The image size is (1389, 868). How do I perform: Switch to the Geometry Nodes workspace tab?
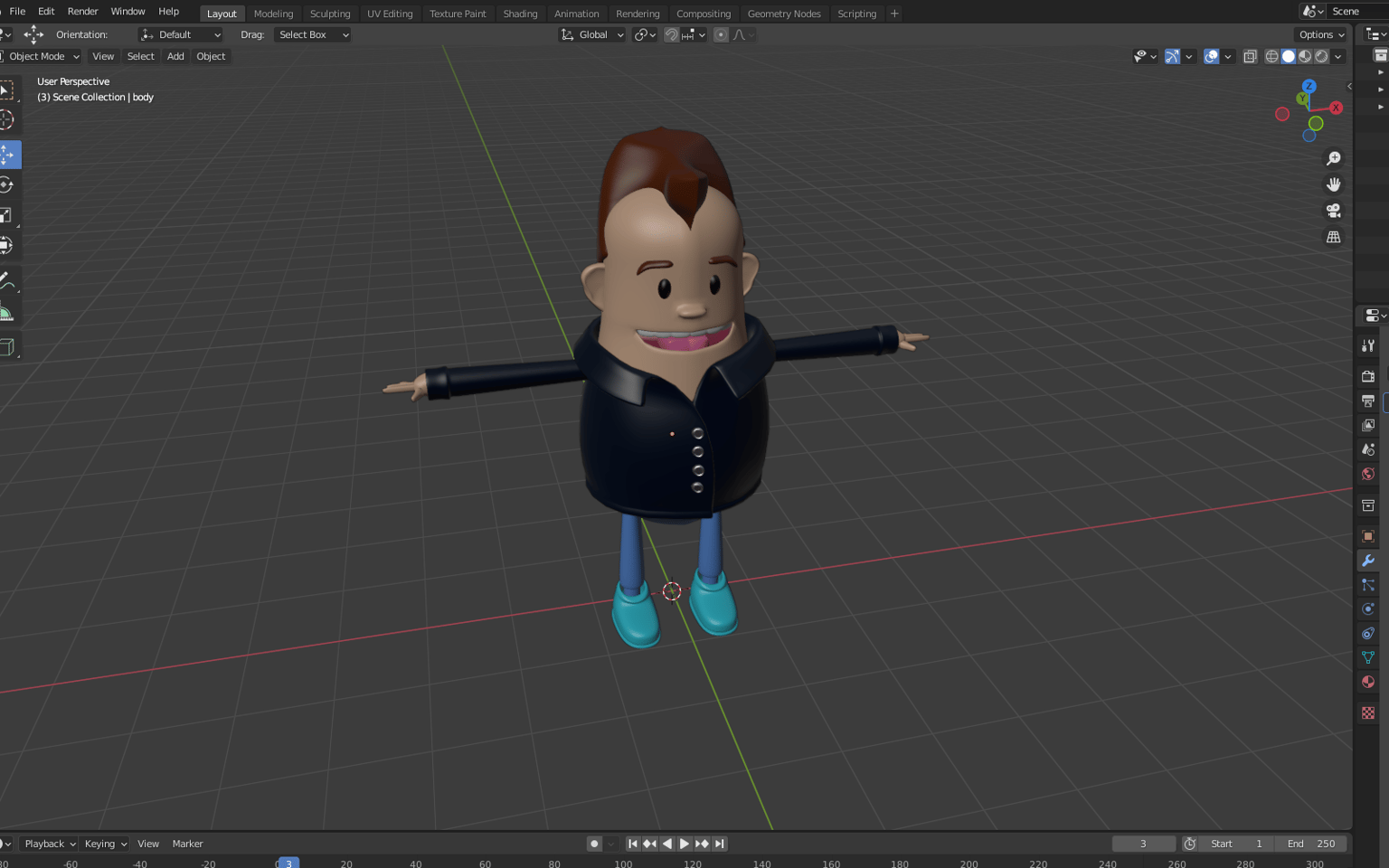(784, 14)
